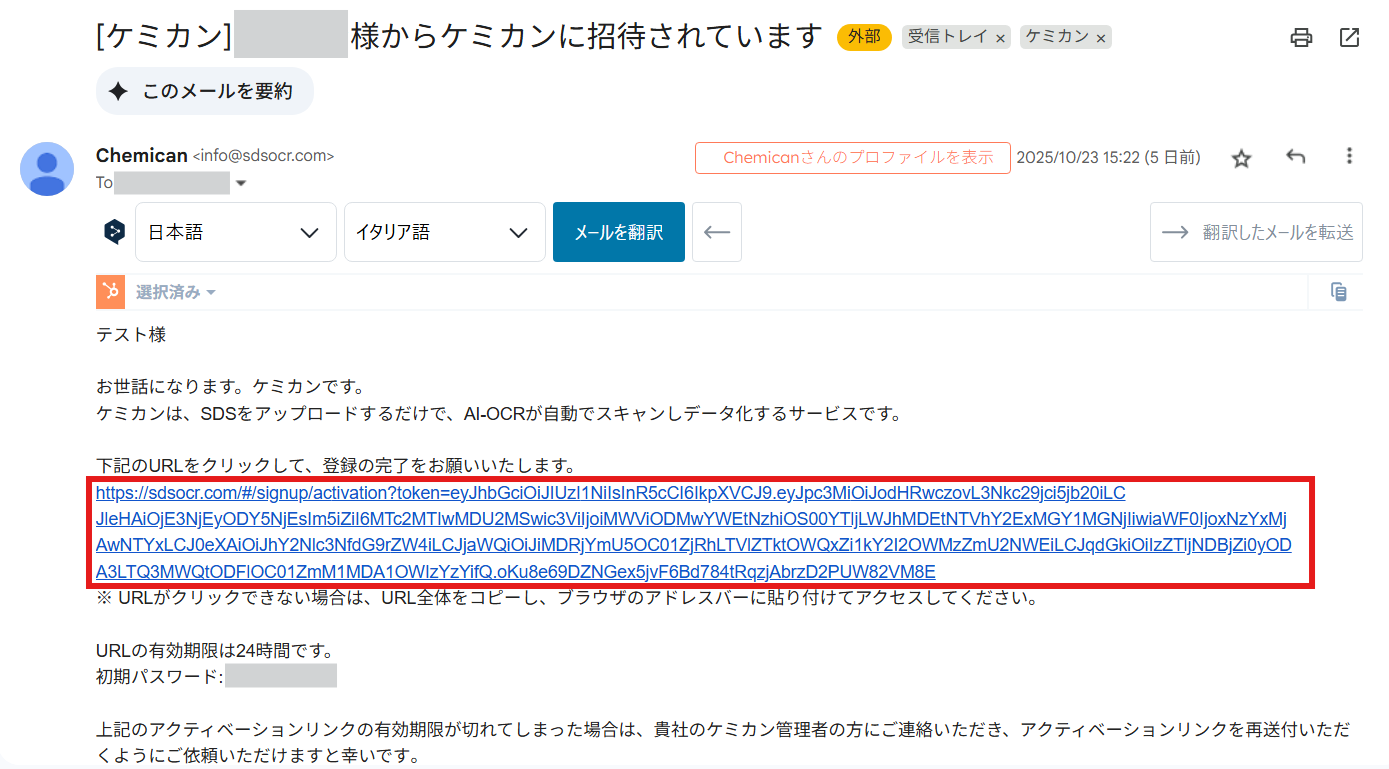The width and height of the screenshot is (1389, 769).
Task: Click the greeting テスト様
Action: pos(131,335)
